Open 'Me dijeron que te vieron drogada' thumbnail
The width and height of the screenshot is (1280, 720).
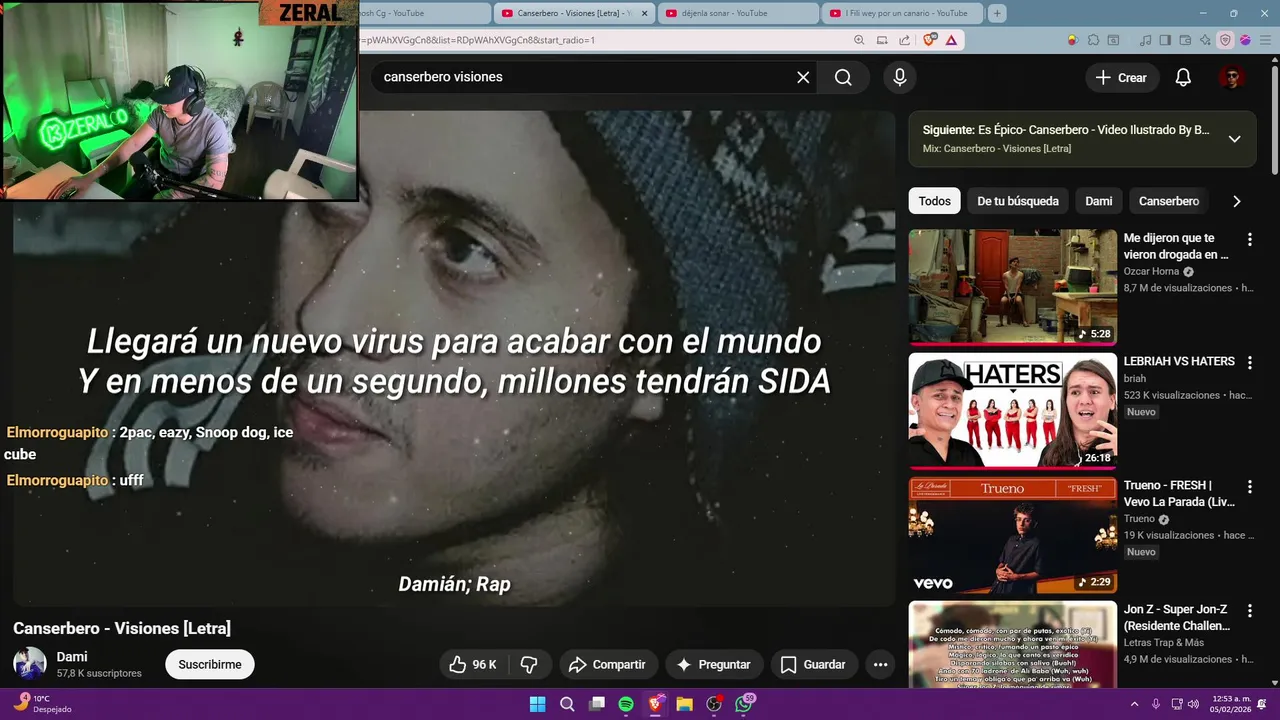coord(1012,286)
